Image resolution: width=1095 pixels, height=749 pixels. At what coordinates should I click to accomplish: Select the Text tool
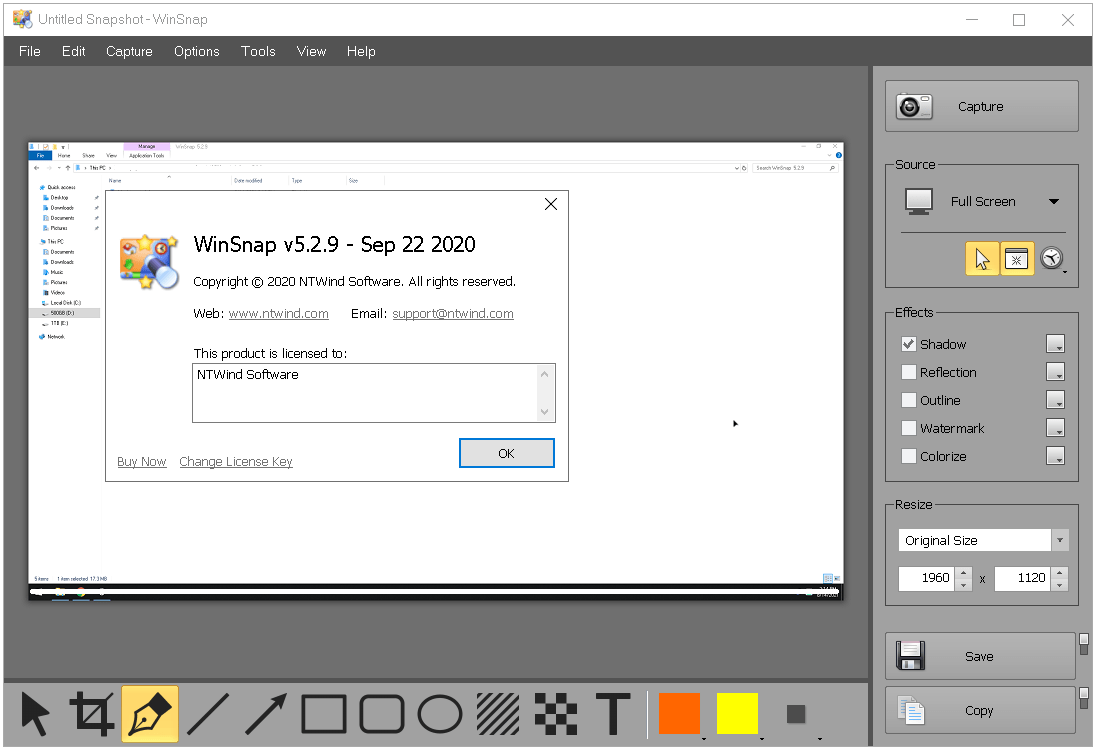coord(613,713)
